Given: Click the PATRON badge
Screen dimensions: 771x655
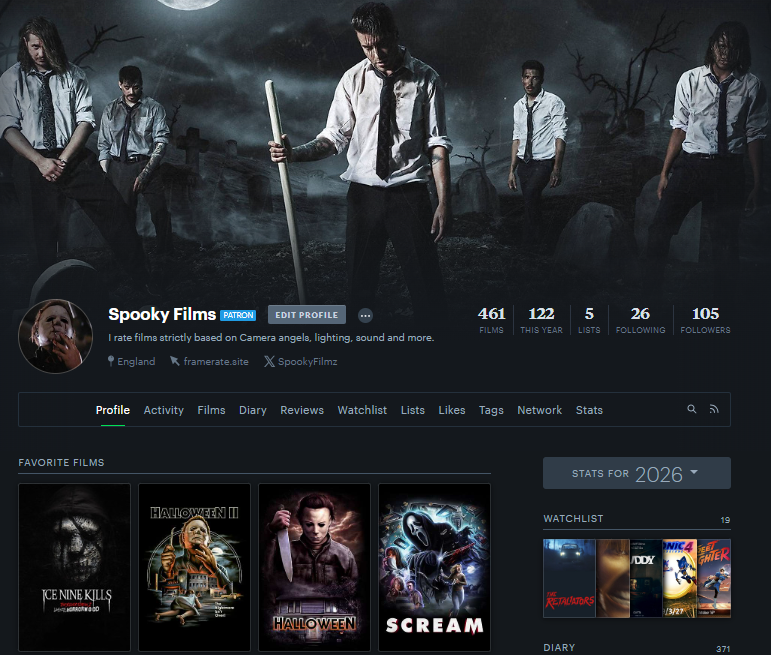Looking at the screenshot, I should click(238, 315).
